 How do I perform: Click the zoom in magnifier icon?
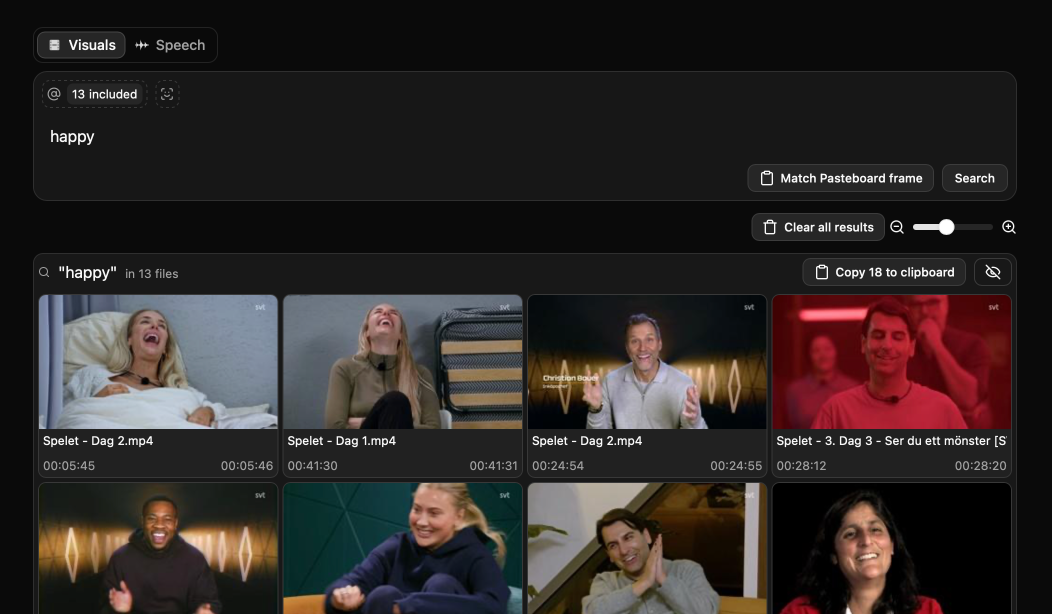1009,227
